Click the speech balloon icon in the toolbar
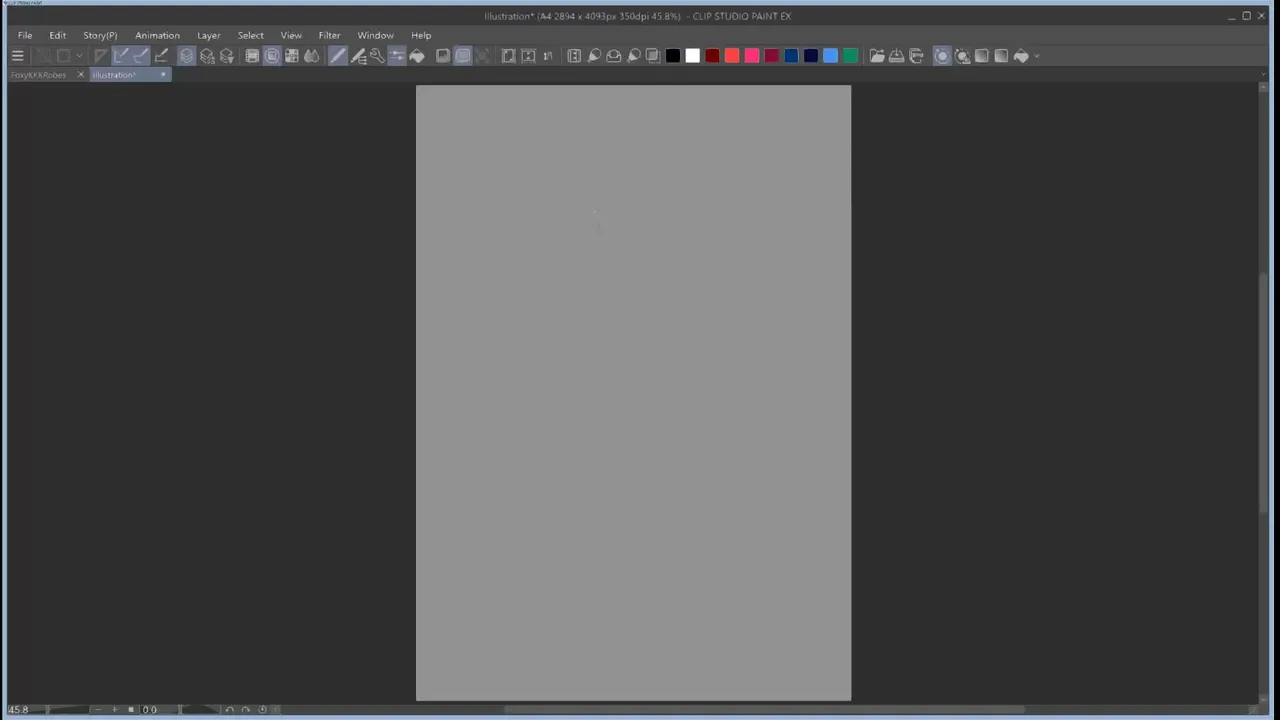 pos(614,56)
